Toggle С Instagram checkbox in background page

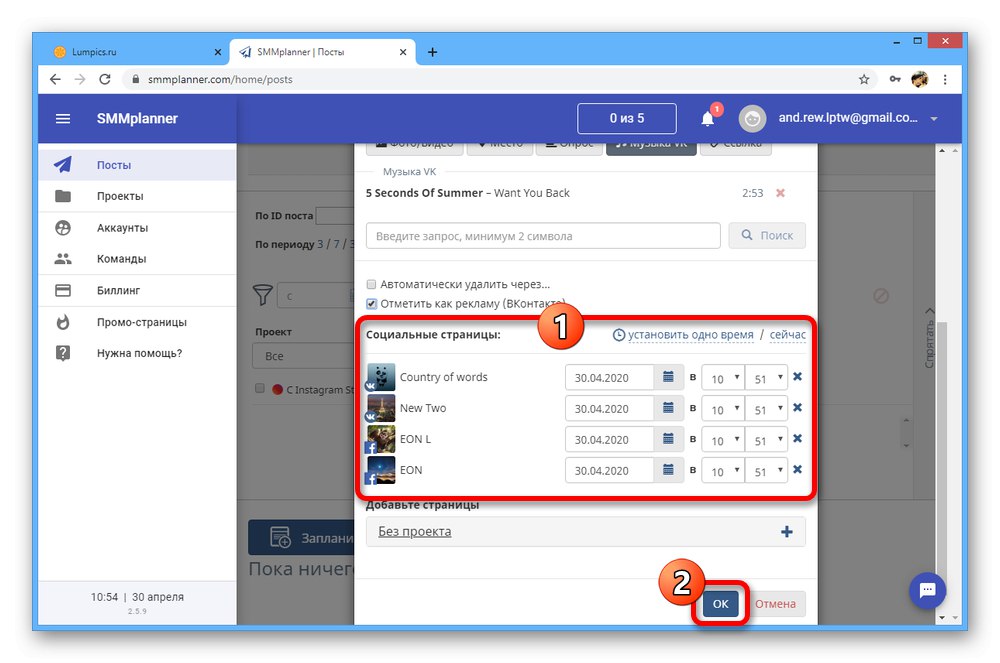click(260, 388)
